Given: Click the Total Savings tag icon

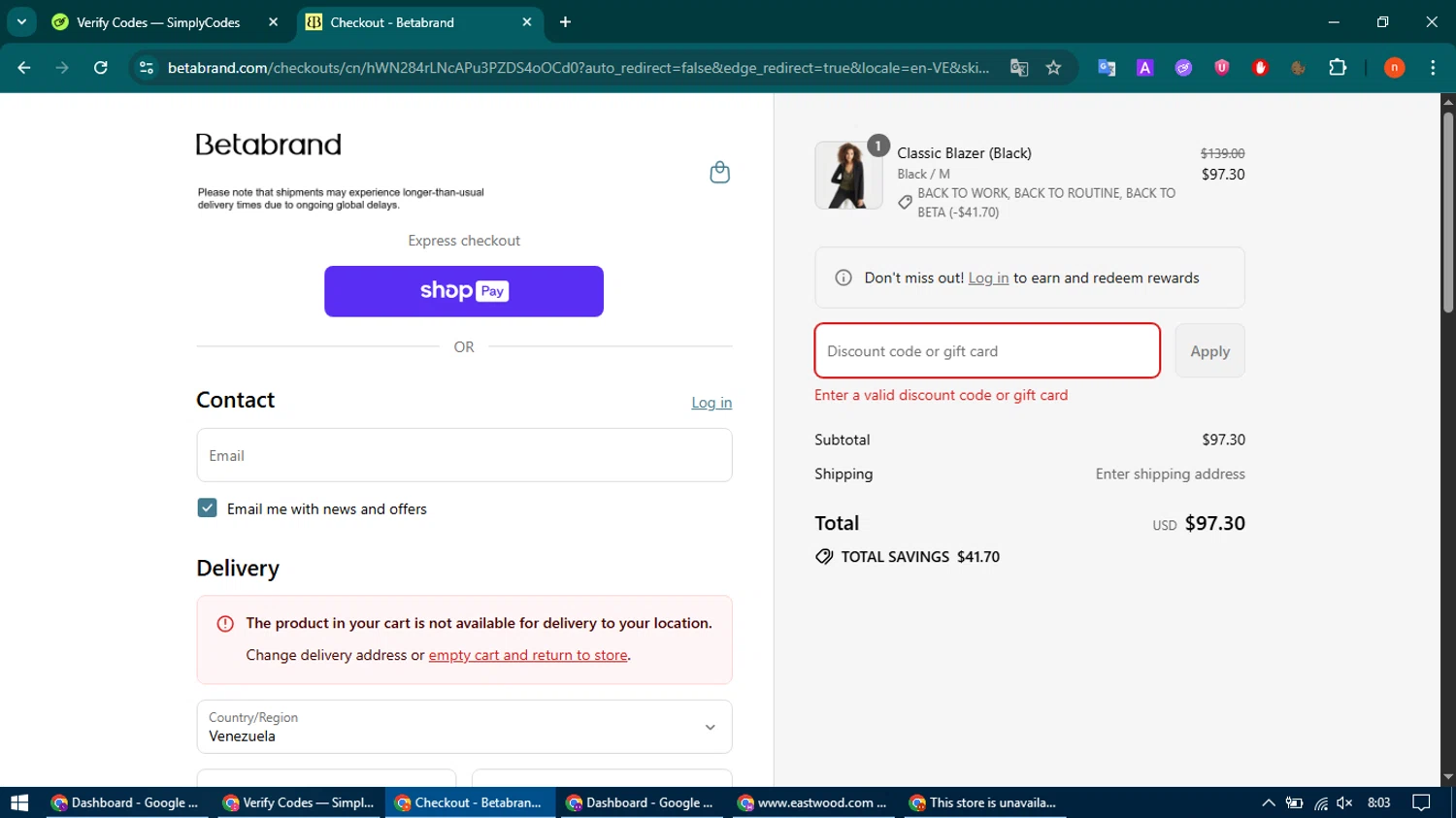Looking at the screenshot, I should click(824, 557).
